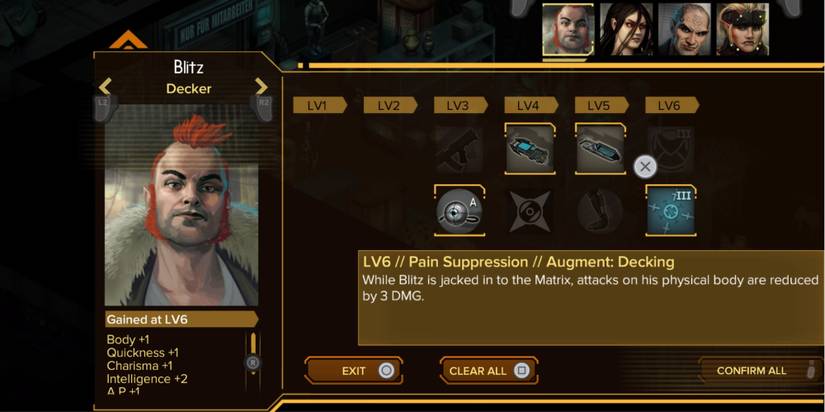
Task: Click the CONFIRM ALL button
Action: (x=751, y=370)
